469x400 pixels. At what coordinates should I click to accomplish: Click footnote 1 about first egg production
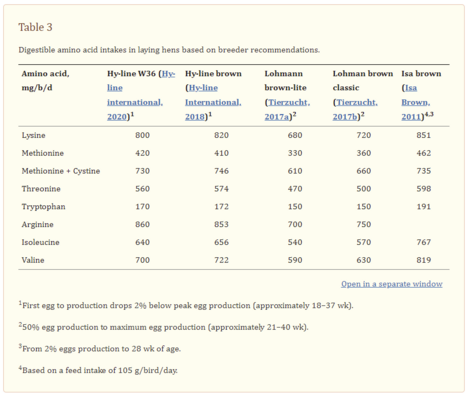coord(186,305)
